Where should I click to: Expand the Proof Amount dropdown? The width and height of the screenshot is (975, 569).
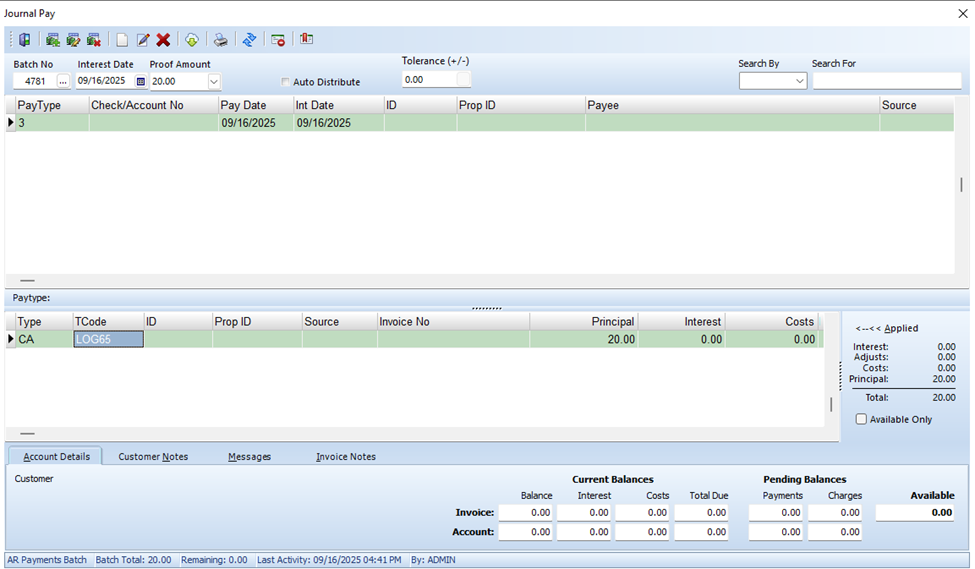pyautogui.click(x=214, y=81)
